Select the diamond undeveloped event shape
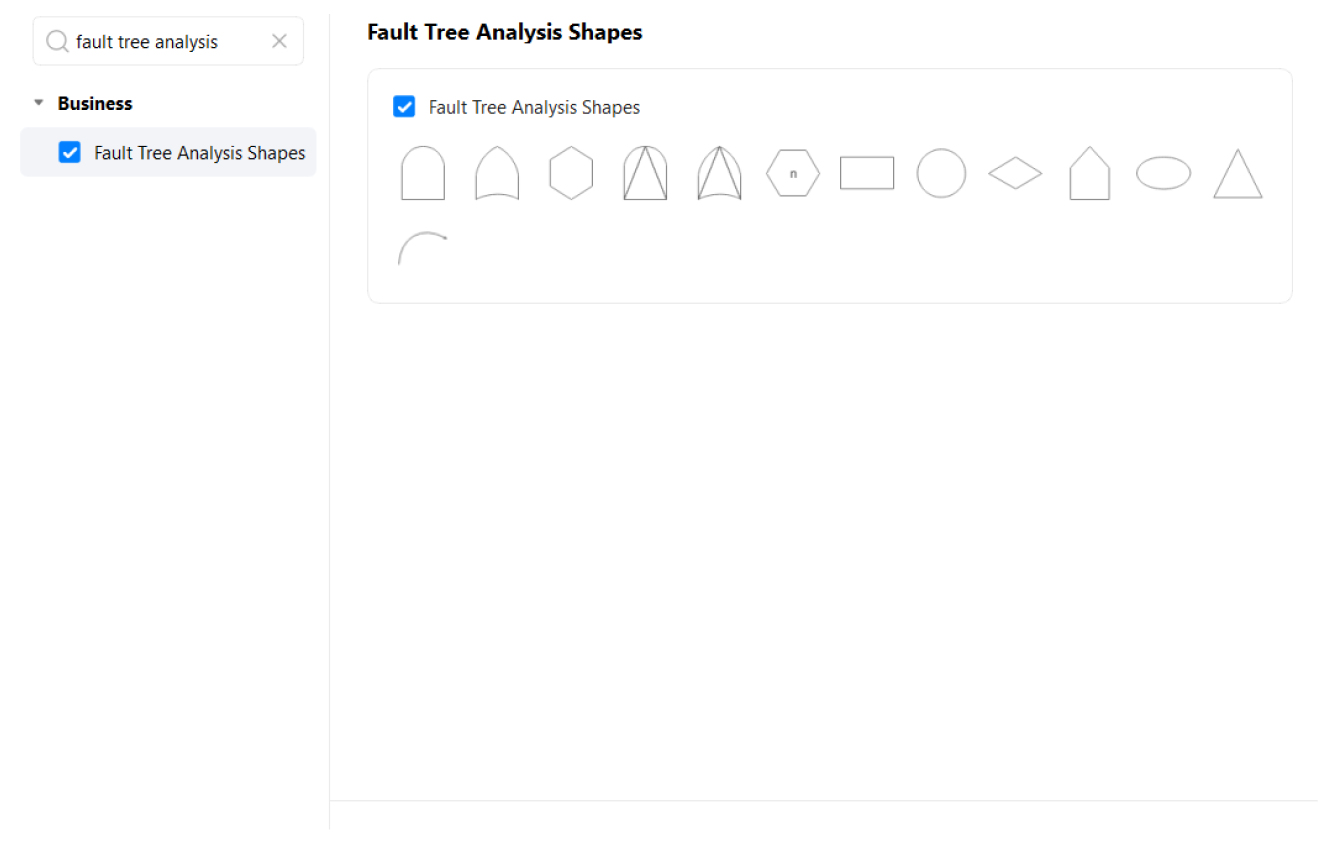Screen dimensions: 1332x844 click(1015, 173)
